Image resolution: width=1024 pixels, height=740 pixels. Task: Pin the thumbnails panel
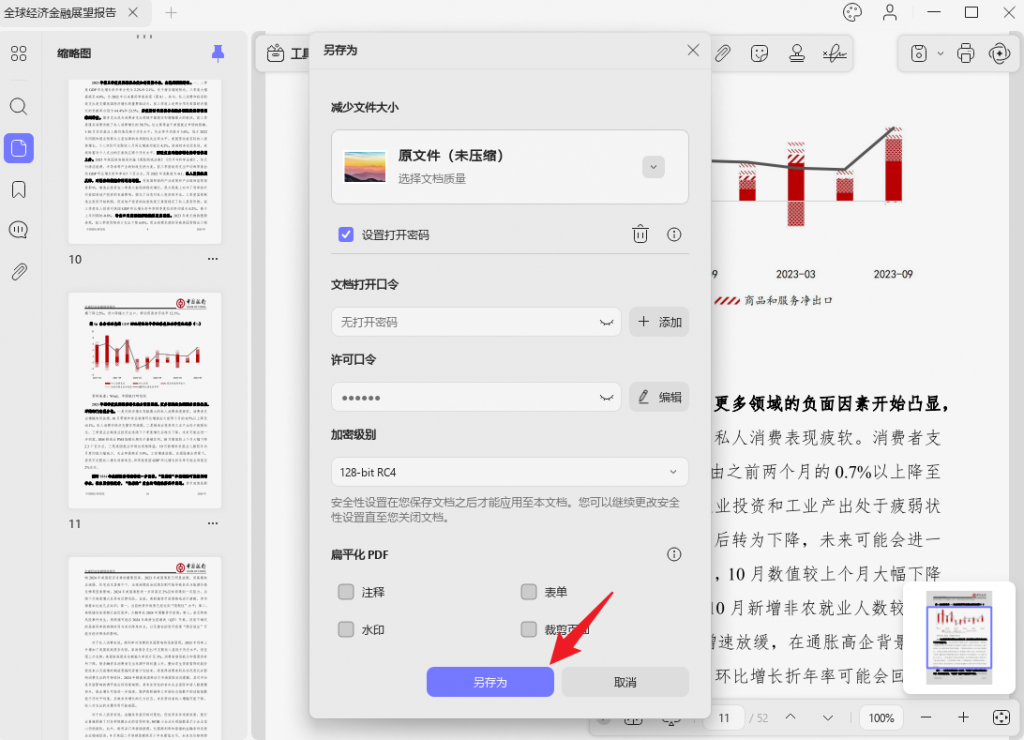[218, 54]
